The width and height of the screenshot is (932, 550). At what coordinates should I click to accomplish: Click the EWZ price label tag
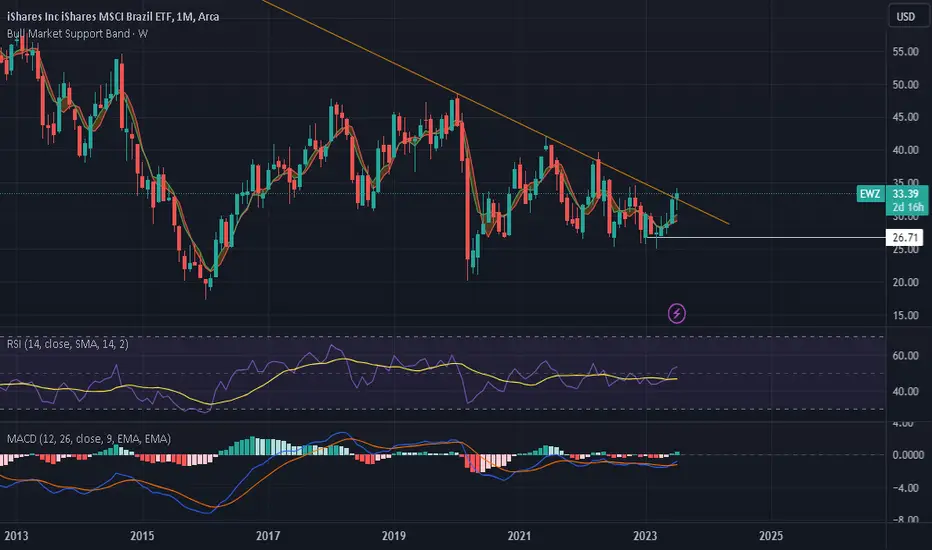(870, 194)
